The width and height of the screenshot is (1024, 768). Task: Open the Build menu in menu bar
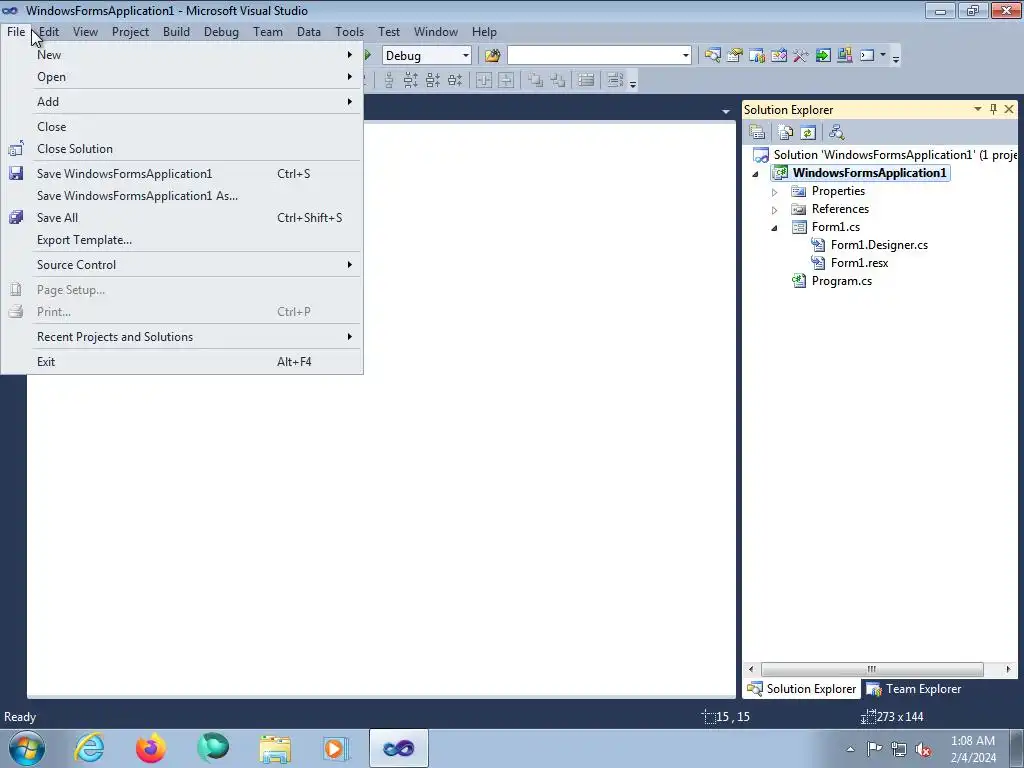[x=176, y=31]
